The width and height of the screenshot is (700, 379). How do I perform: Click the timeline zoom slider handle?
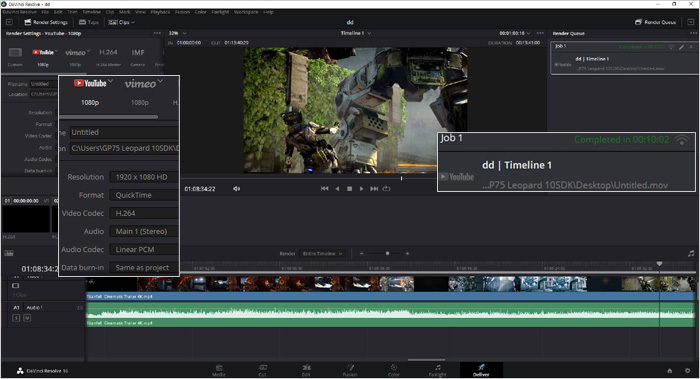click(x=388, y=254)
